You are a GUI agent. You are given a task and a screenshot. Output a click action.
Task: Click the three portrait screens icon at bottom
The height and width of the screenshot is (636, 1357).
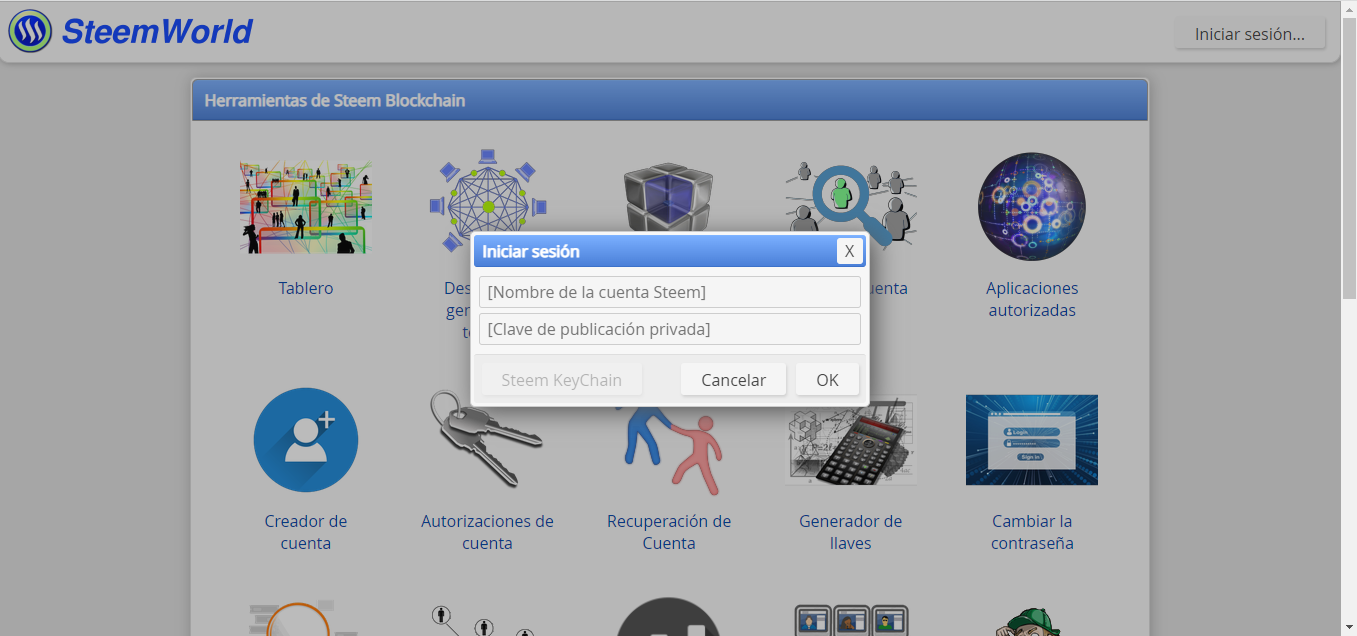click(x=851, y=620)
